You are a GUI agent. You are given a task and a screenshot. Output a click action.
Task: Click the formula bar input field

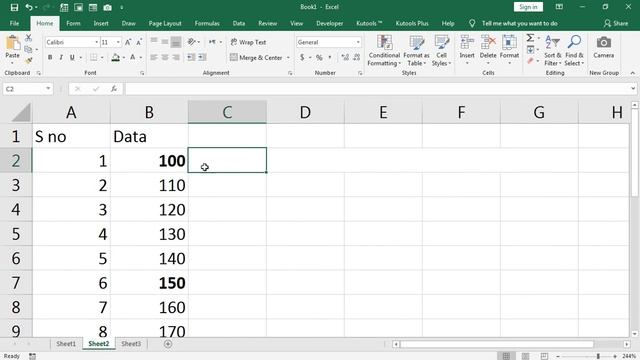tap(378, 89)
